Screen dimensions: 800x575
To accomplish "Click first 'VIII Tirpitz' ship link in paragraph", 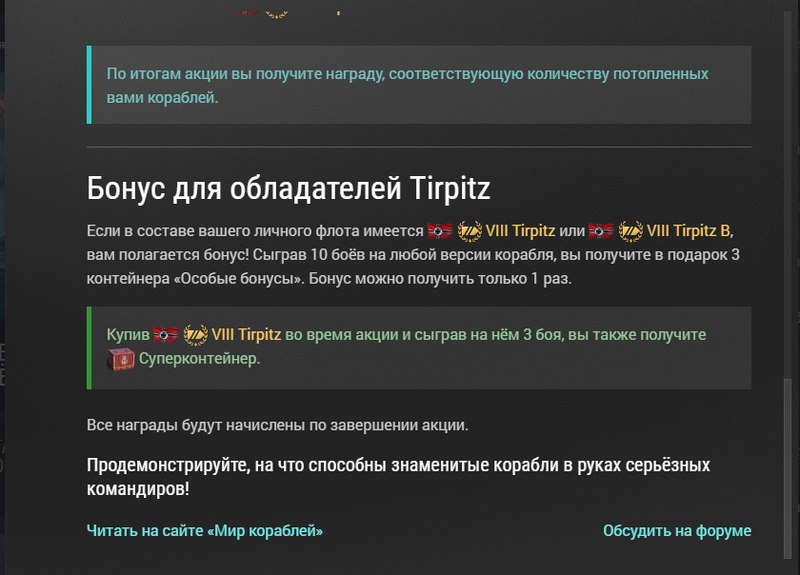I will [520, 231].
